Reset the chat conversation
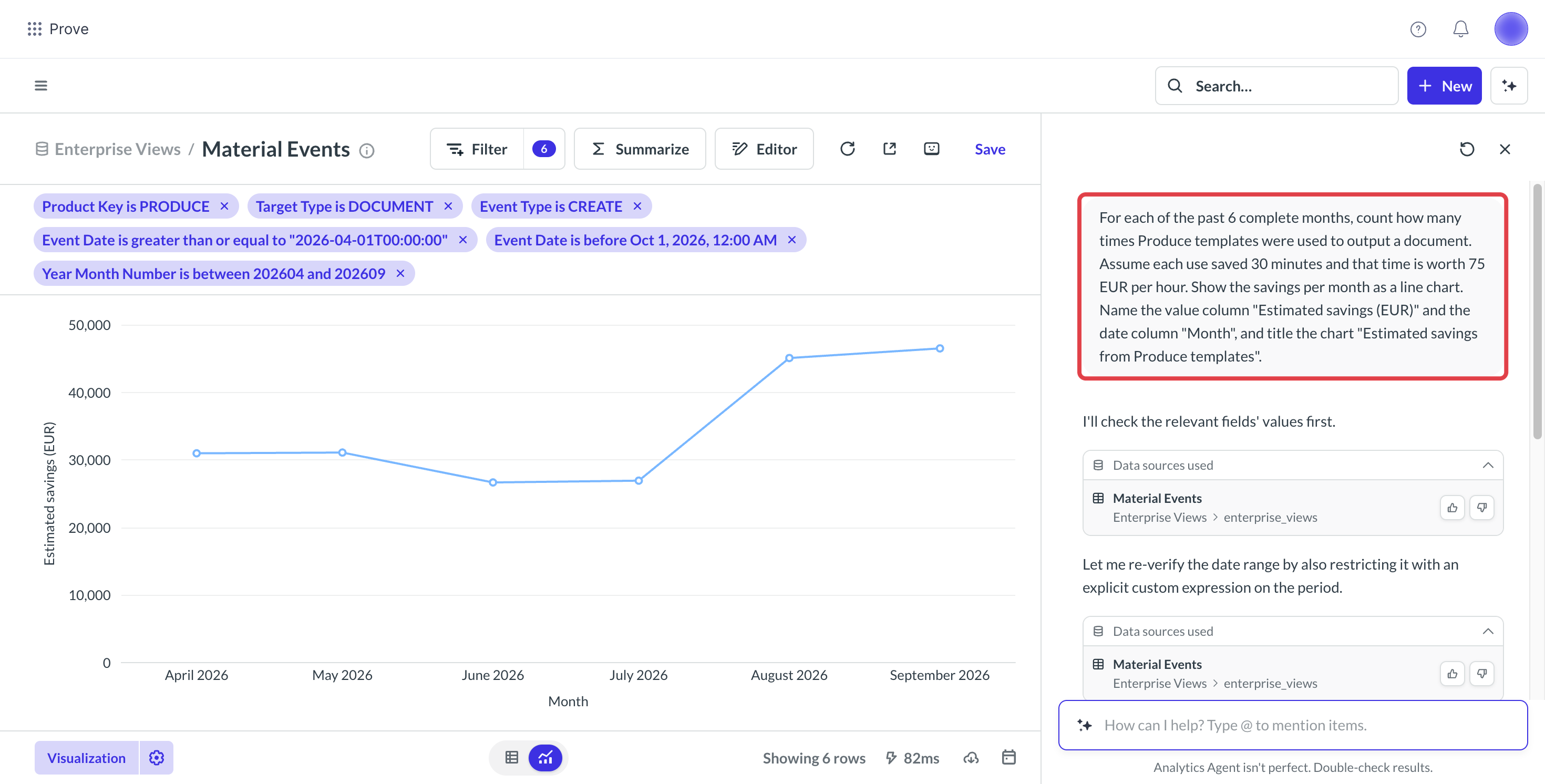Image resolution: width=1545 pixels, height=784 pixels. pos(1466,149)
